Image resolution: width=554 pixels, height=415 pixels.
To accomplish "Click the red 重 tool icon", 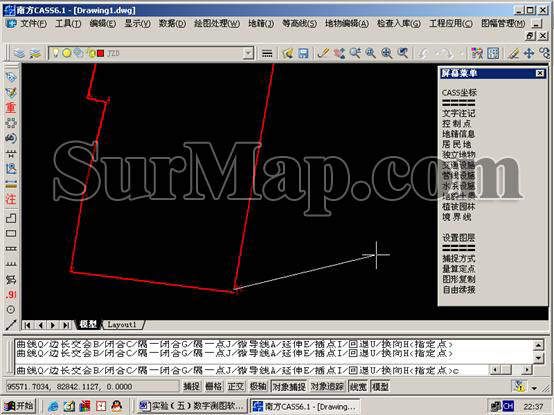I will 11,107.
